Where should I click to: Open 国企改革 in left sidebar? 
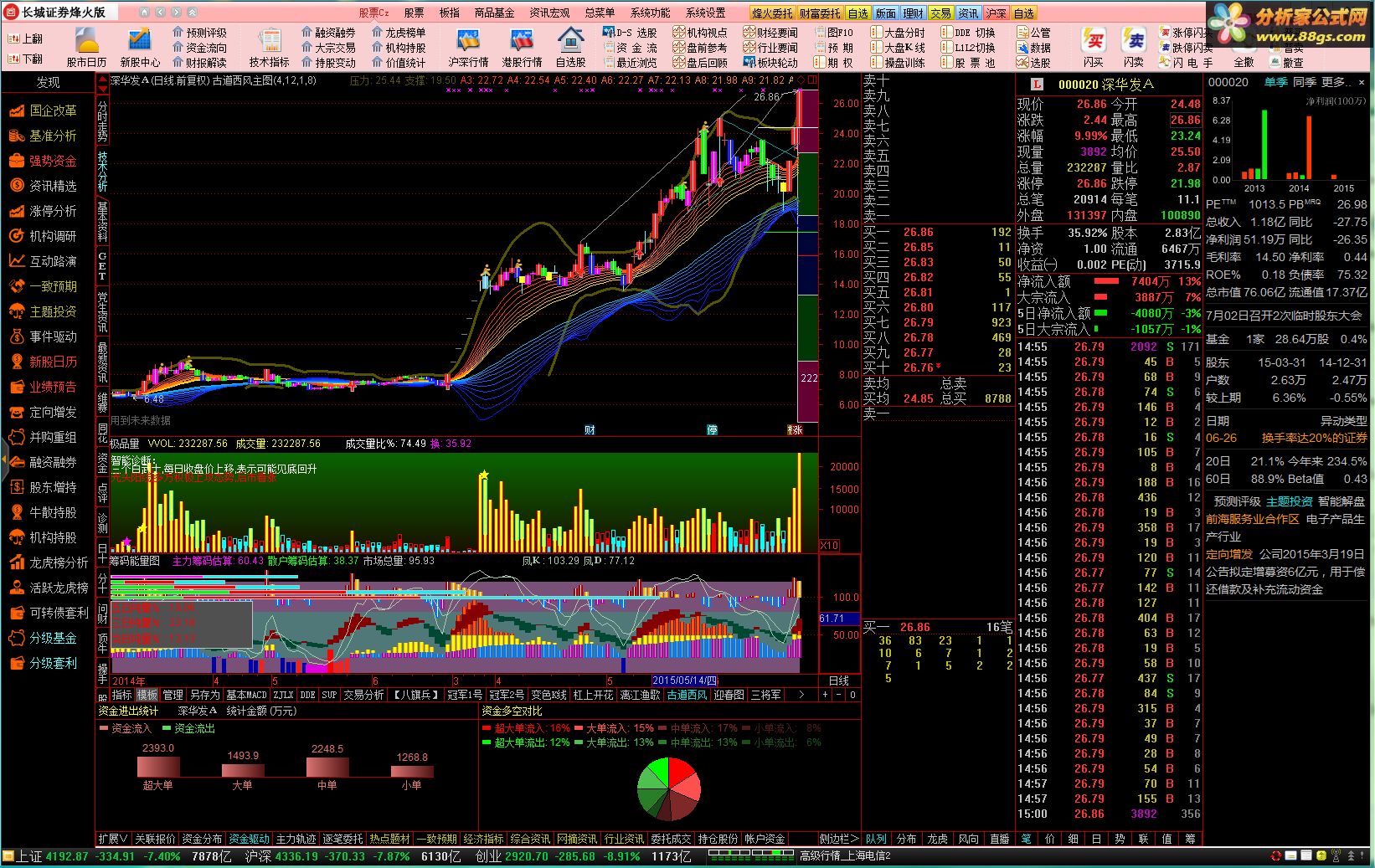pyautogui.click(x=44, y=110)
